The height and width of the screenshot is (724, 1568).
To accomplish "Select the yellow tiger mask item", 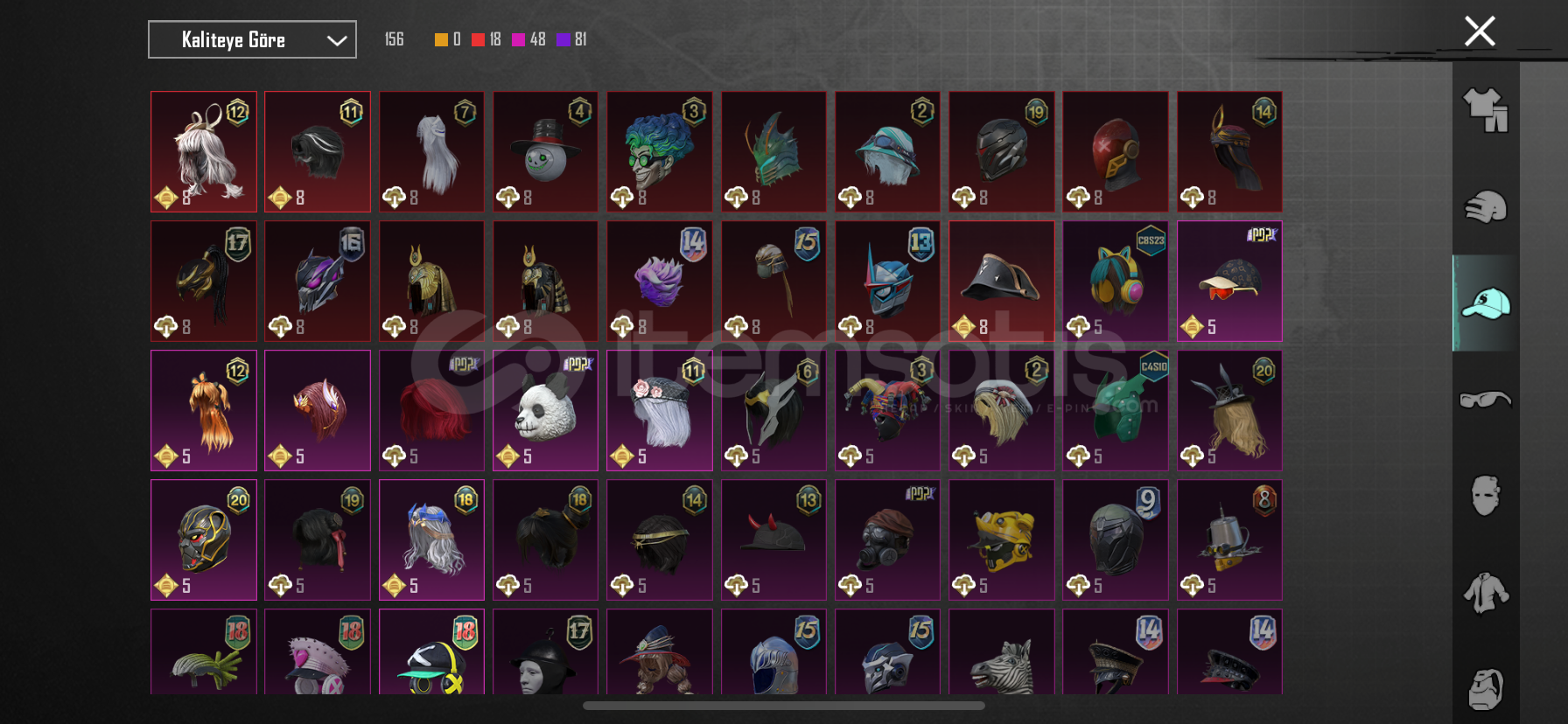I will pyautogui.click(x=1002, y=540).
